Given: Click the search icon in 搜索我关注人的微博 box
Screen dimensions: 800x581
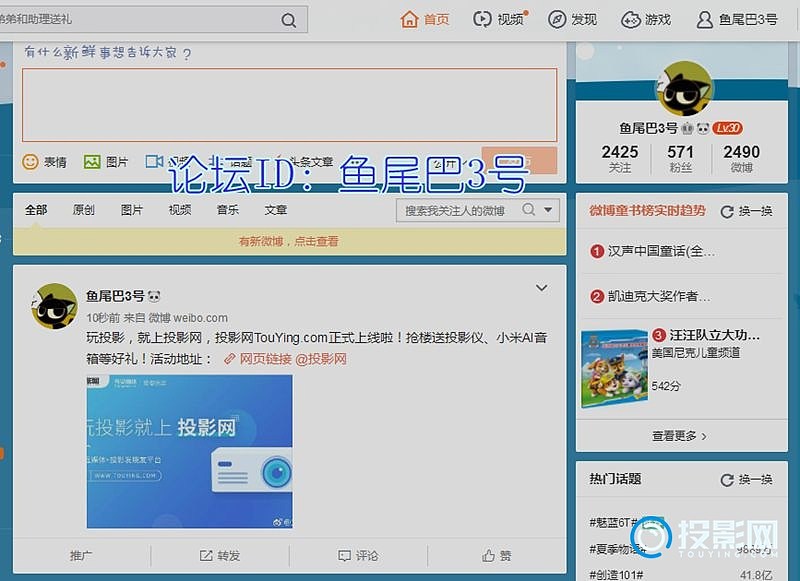Looking at the screenshot, I should click(x=529, y=210).
